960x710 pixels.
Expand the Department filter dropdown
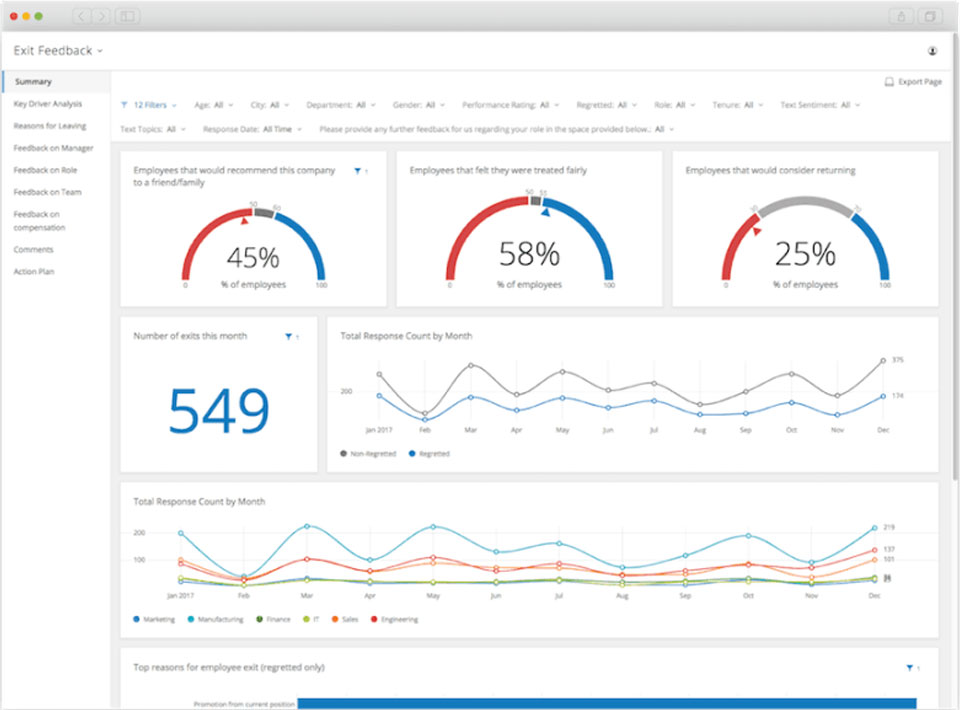tap(341, 105)
